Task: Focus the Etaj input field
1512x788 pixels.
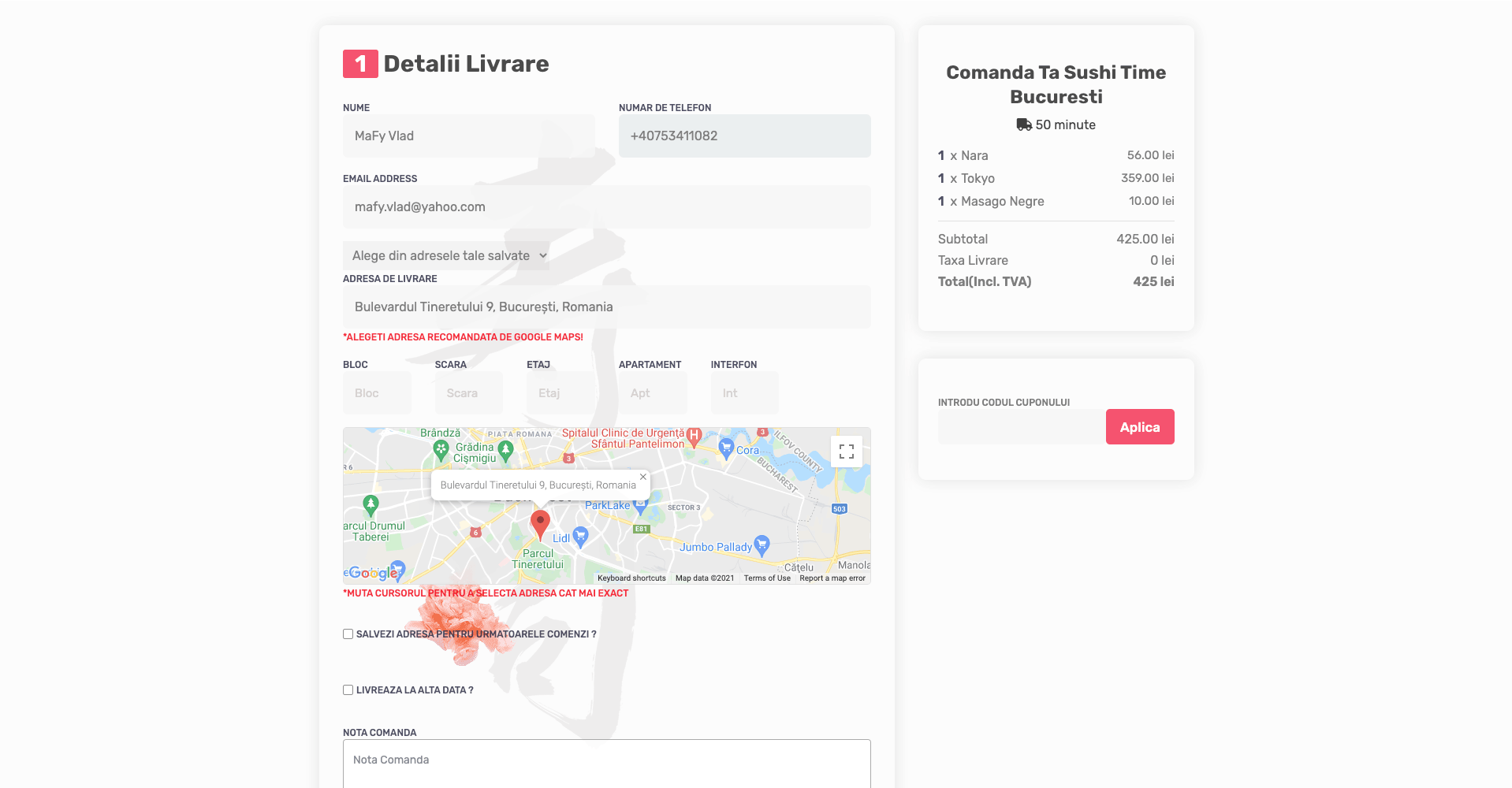Action: click(x=560, y=393)
